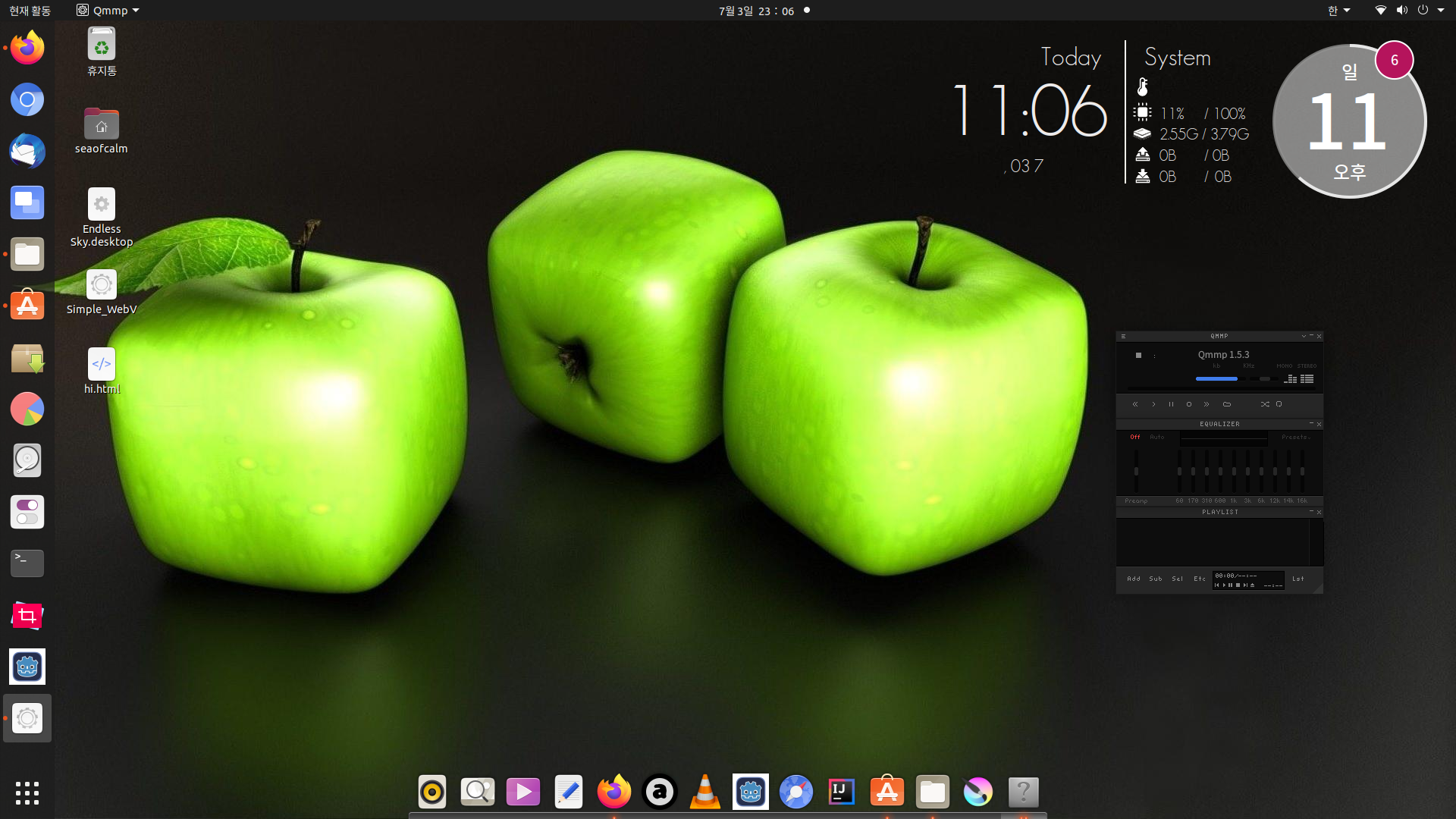Enable equalizer Auto mode
Image resolution: width=1456 pixels, height=819 pixels.
(x=1156, y=438)
